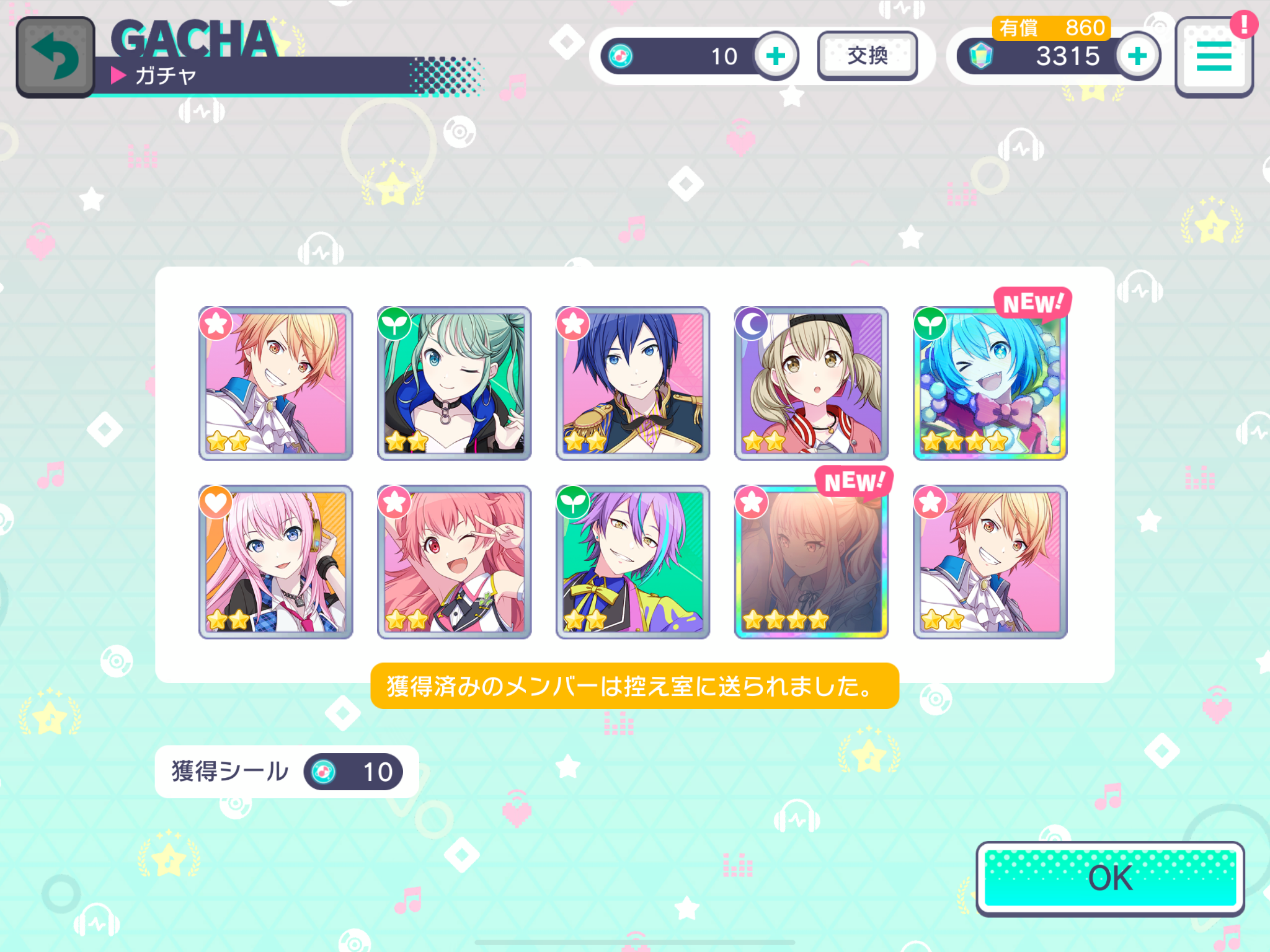The height and width of the screenshot is (952, 1270).
Task: Tap the green back arrow icon
Action: pos(55,57)
